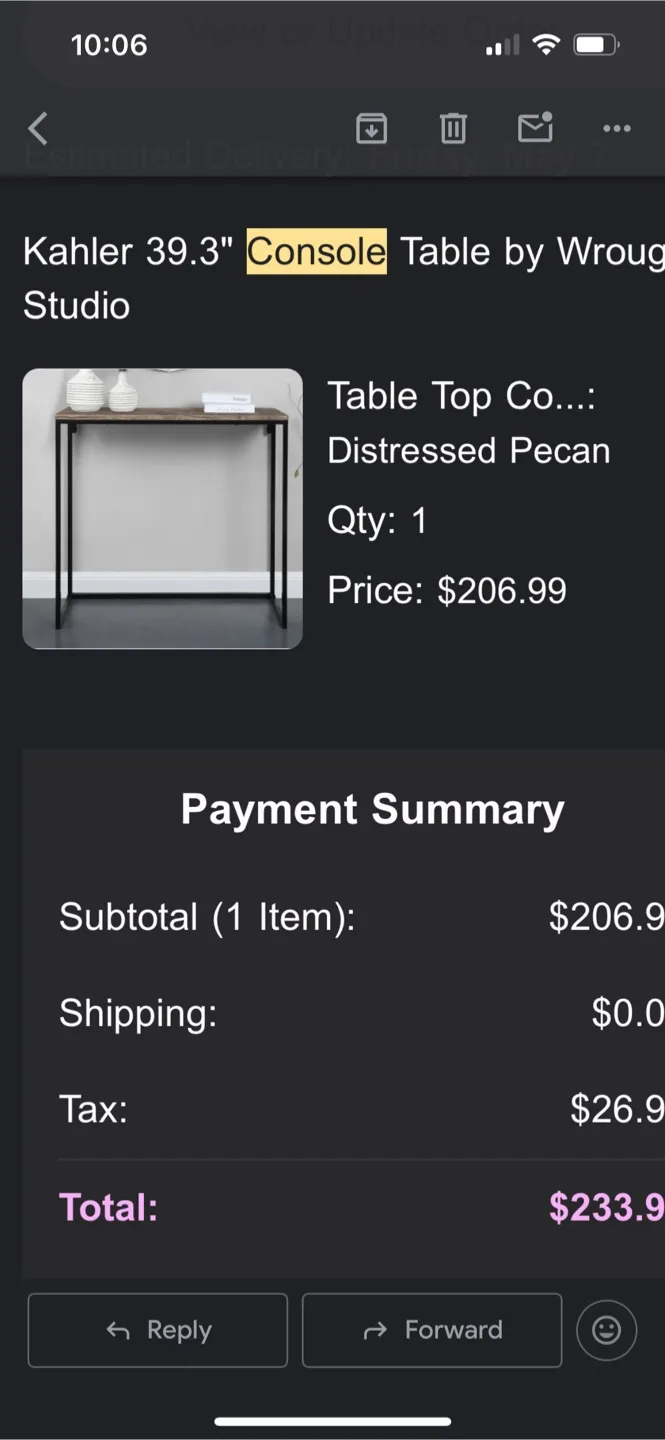Delete the email with the trash icon
Screen dimensions: 665x1440
[453, 128]
